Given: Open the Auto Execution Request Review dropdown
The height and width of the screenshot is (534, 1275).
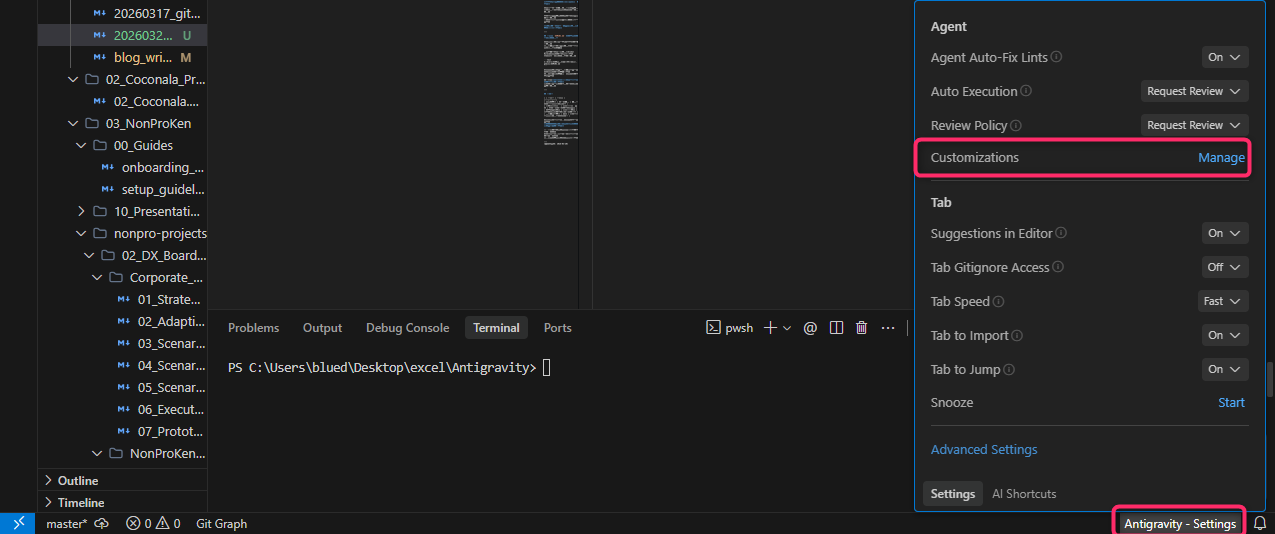Looking at the screenshot, I should pyautogui.click(x=1195, y=91).
